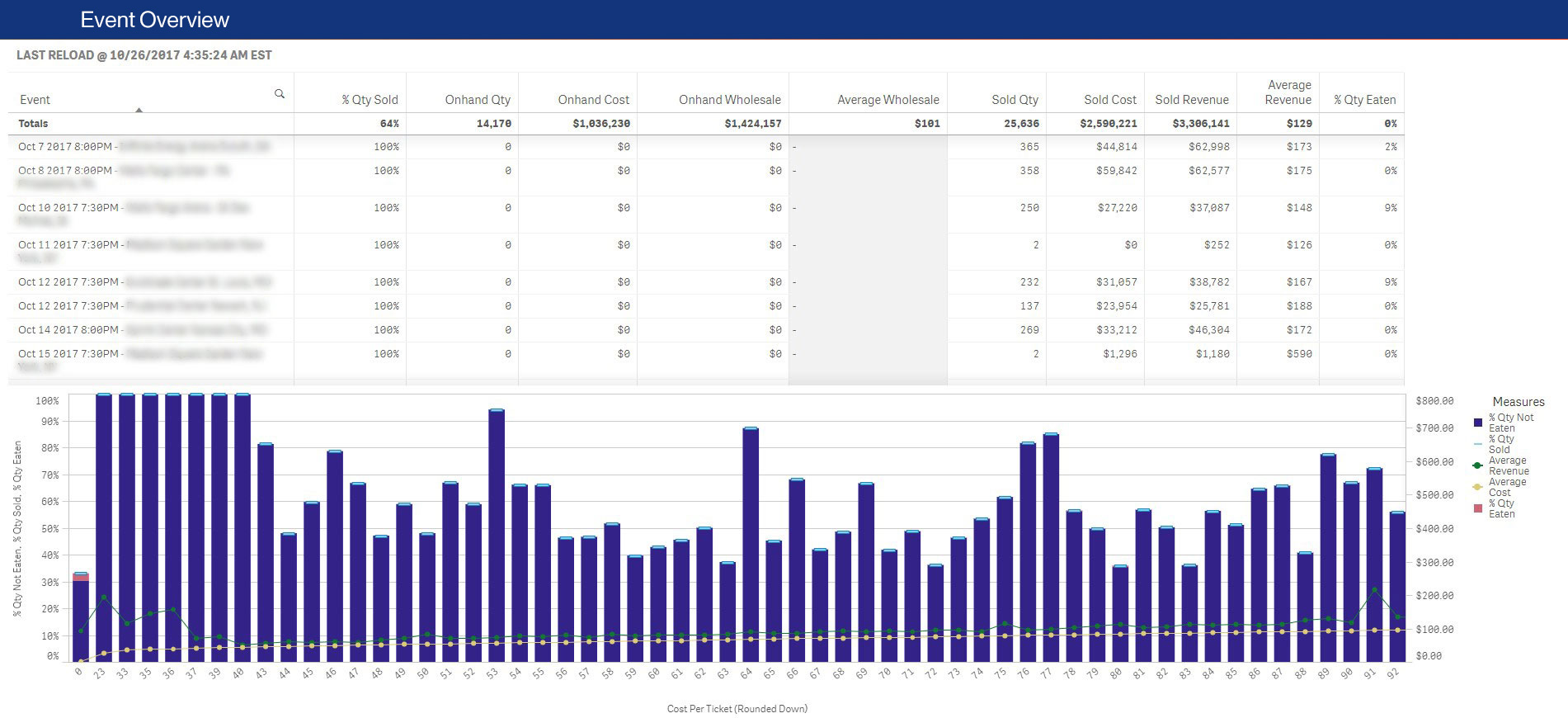
Task: Click the green Average Revenue legend marker
Action: 1477,465
